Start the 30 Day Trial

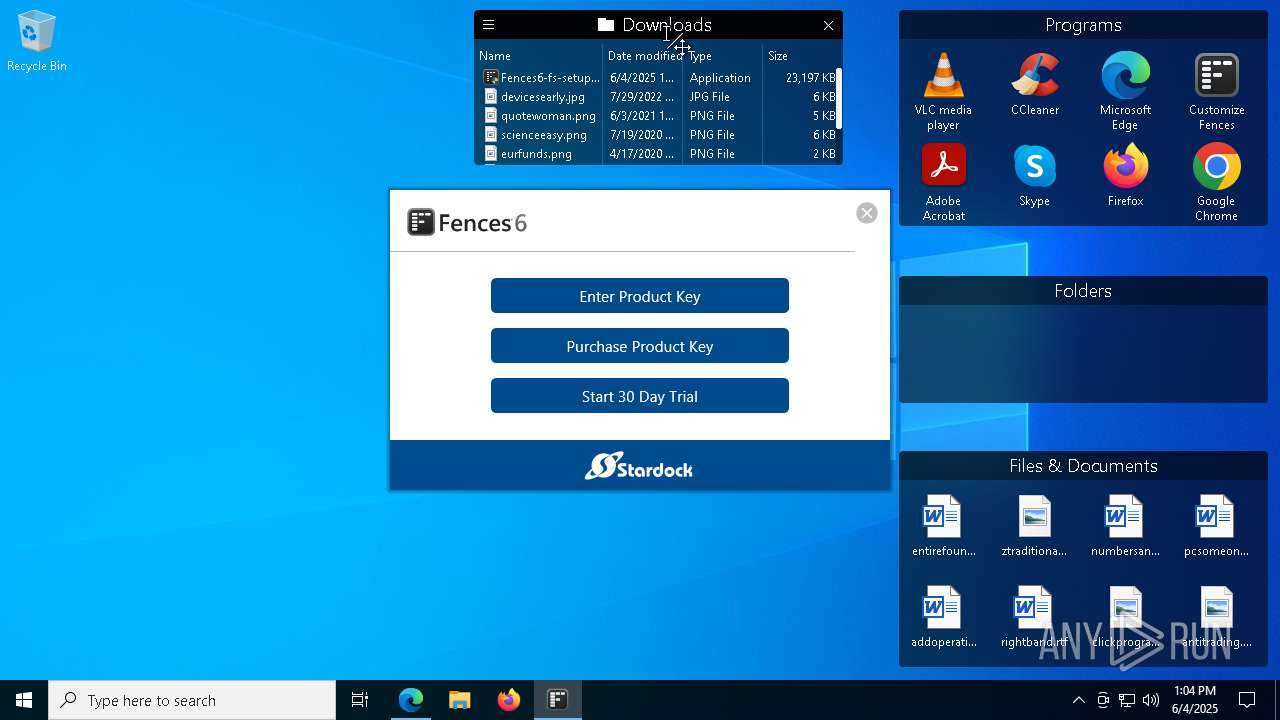pos(640,396)
